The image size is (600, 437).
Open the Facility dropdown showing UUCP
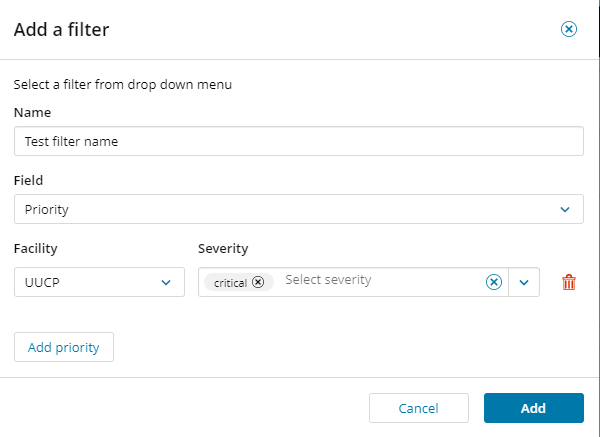pyautogui.click(x=99, y=282)
